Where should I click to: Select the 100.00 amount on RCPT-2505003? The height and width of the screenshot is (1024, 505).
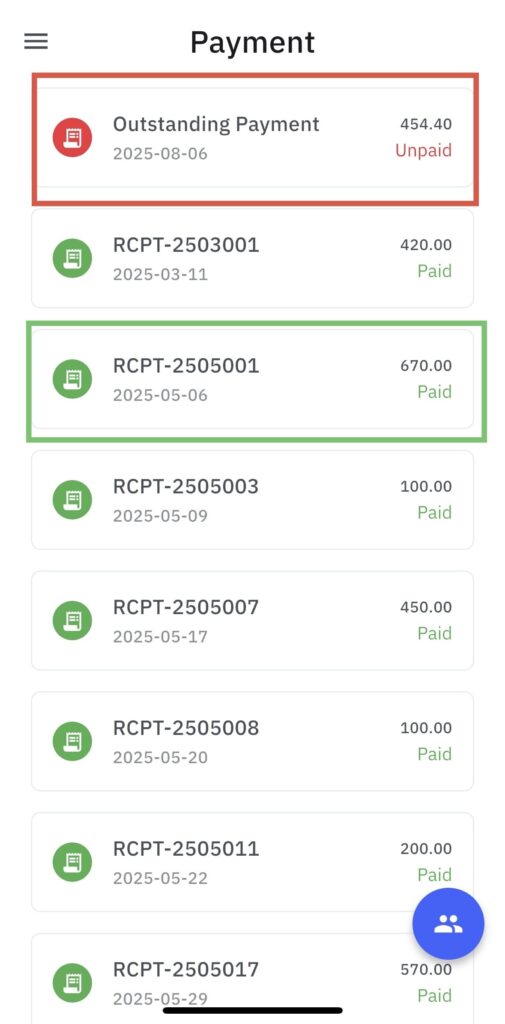[x=426, y=487]
